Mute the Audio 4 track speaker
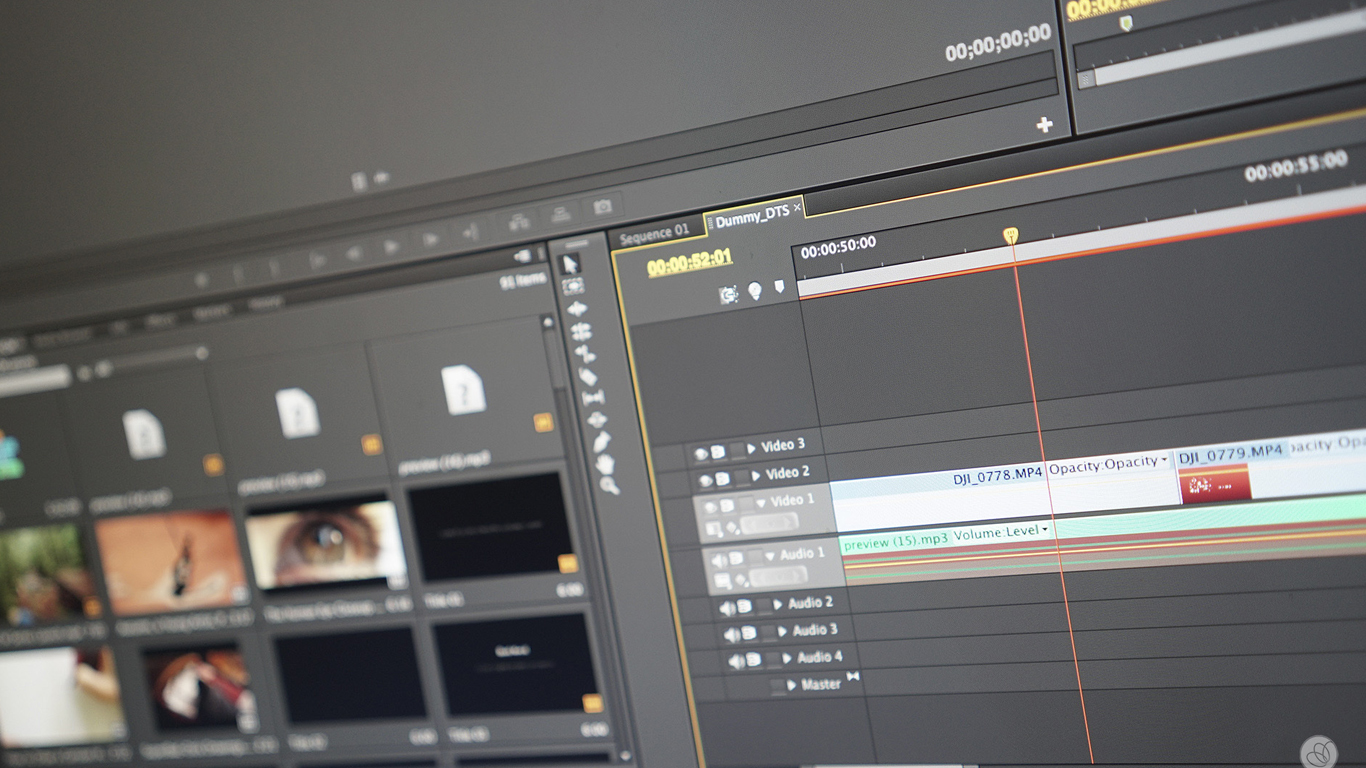The width and height of the screenshot is (1366, 768). coord(736,661)
